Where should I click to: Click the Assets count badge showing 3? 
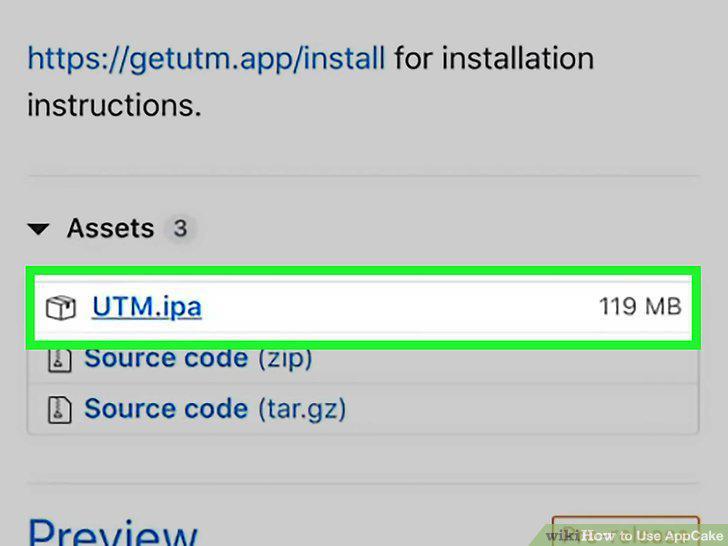[x=180, y=228]
